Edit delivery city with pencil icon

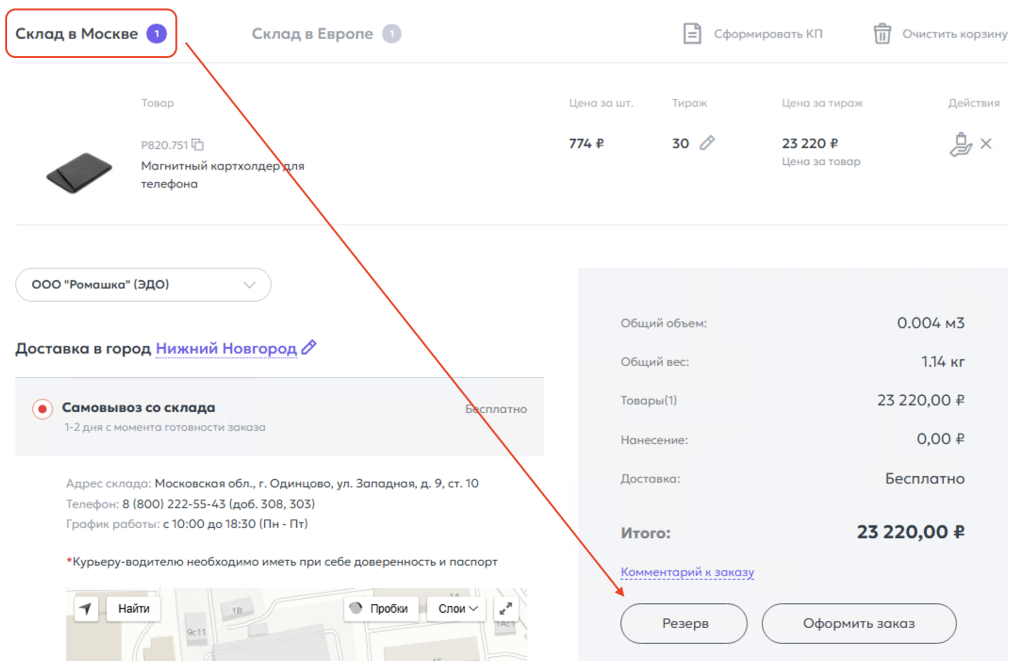(x=309, y=348)
